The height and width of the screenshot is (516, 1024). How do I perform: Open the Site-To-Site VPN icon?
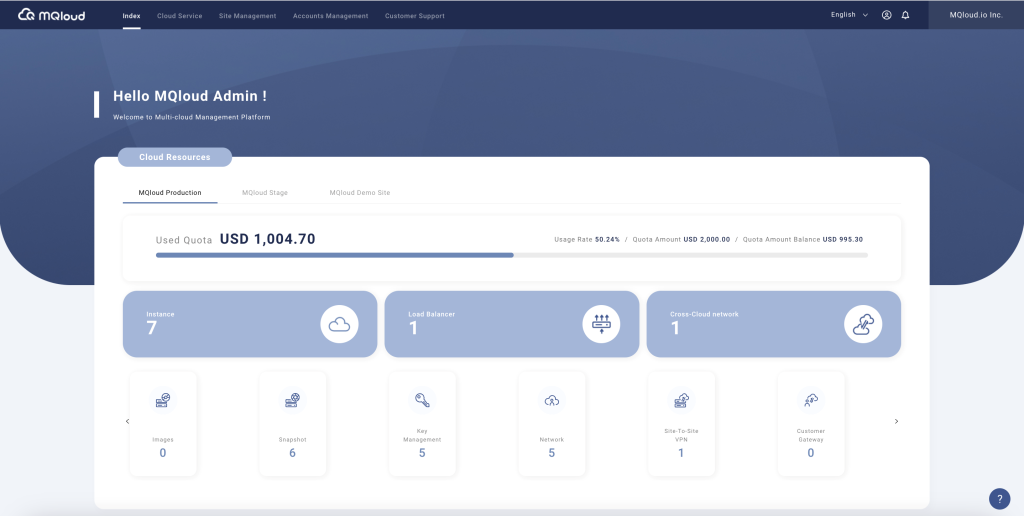click(x=681, y=401)
